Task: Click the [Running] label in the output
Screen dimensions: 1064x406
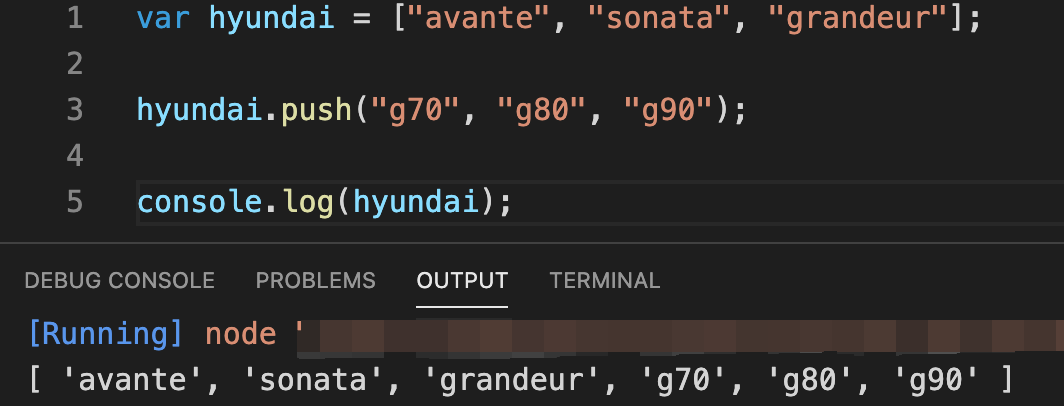Action: coord(105,335)
